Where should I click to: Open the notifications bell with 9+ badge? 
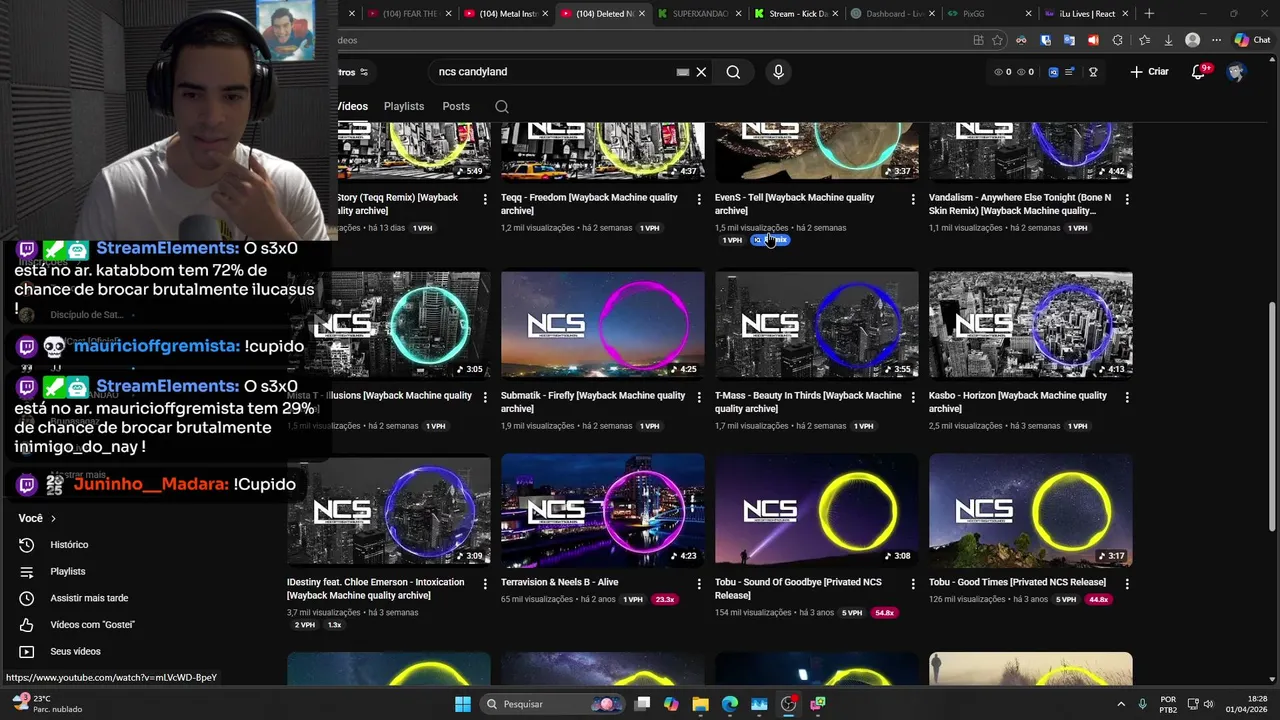click(1199, 72)
